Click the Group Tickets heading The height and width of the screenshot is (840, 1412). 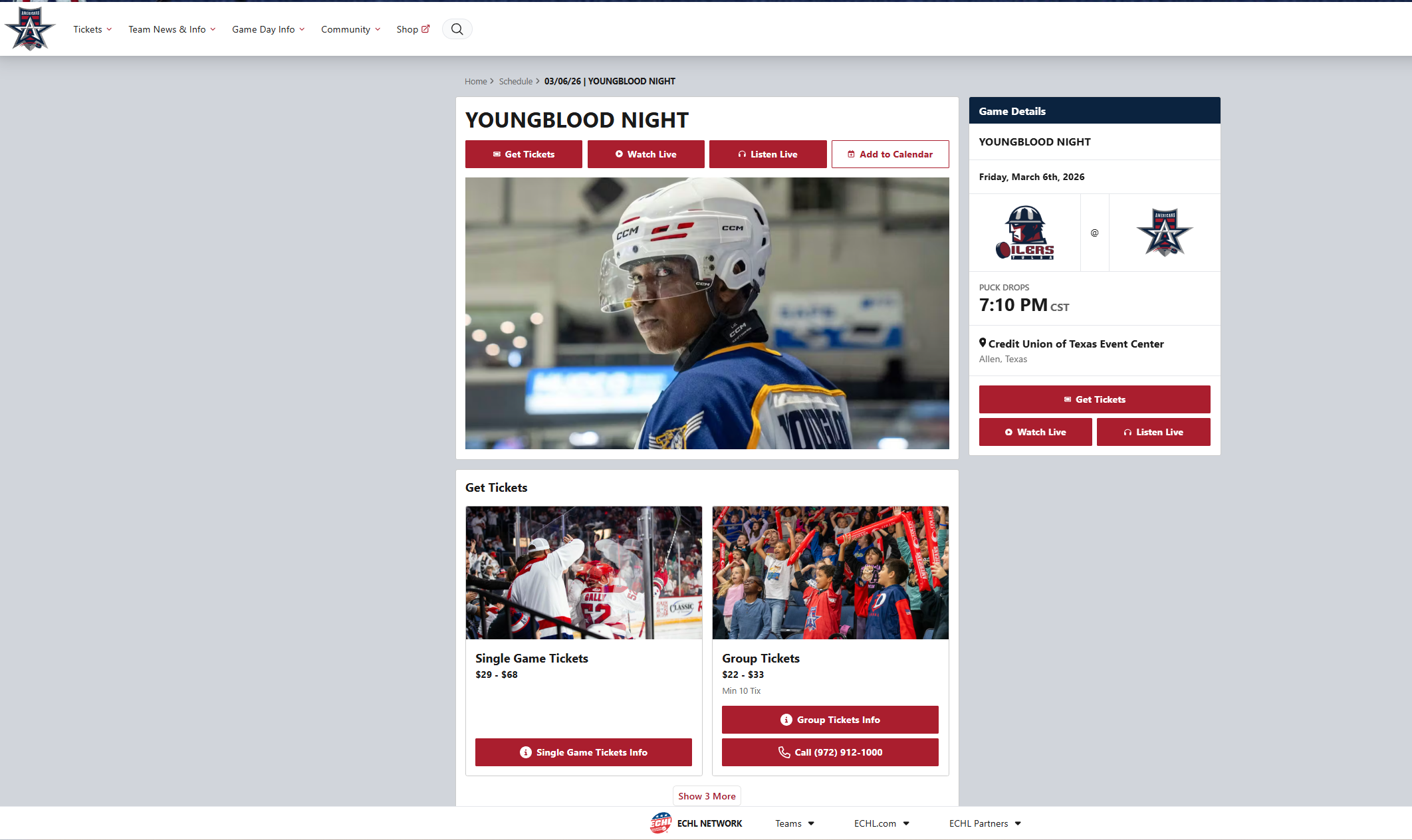click(x=761, y=658)
